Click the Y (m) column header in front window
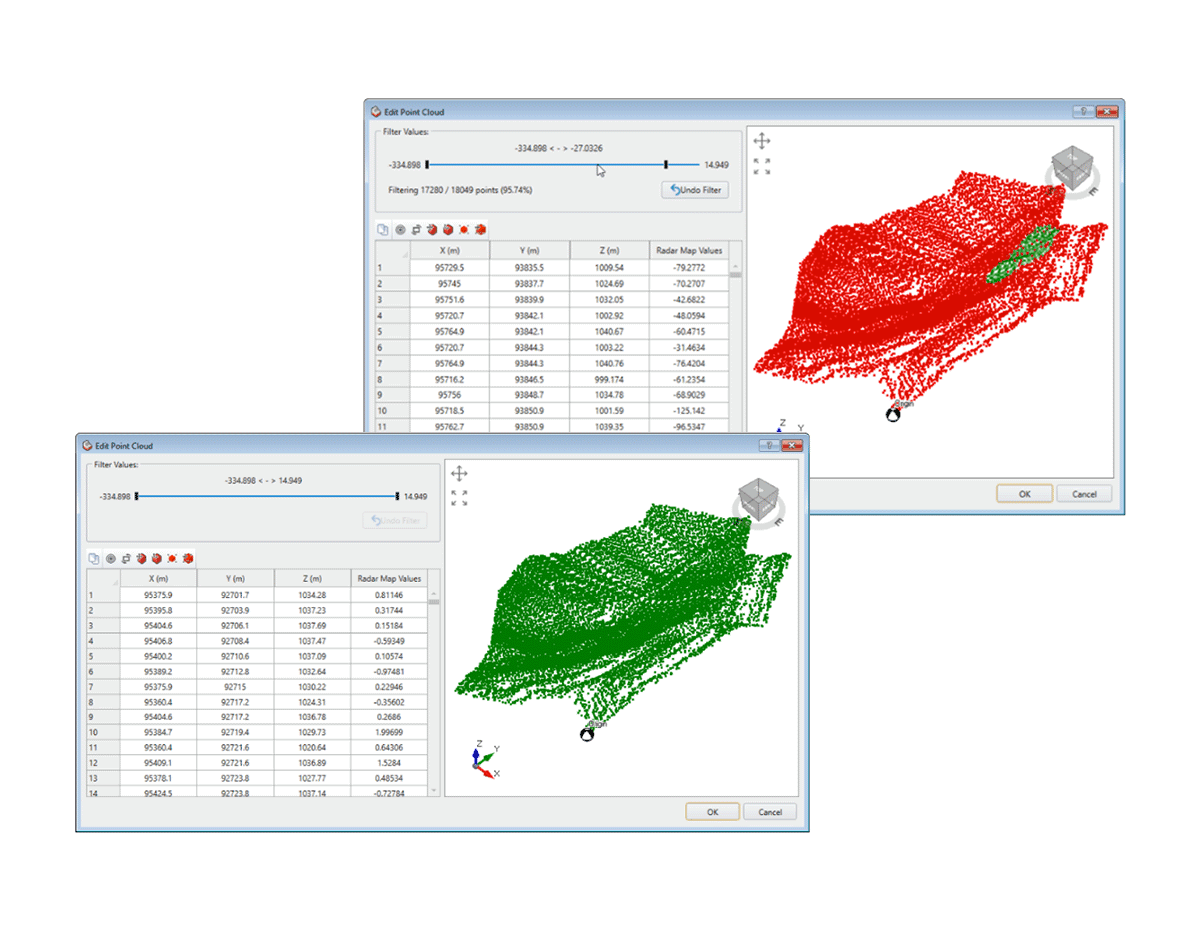The height and width of the screenshot is (938, 1200). tap(235, 578)
